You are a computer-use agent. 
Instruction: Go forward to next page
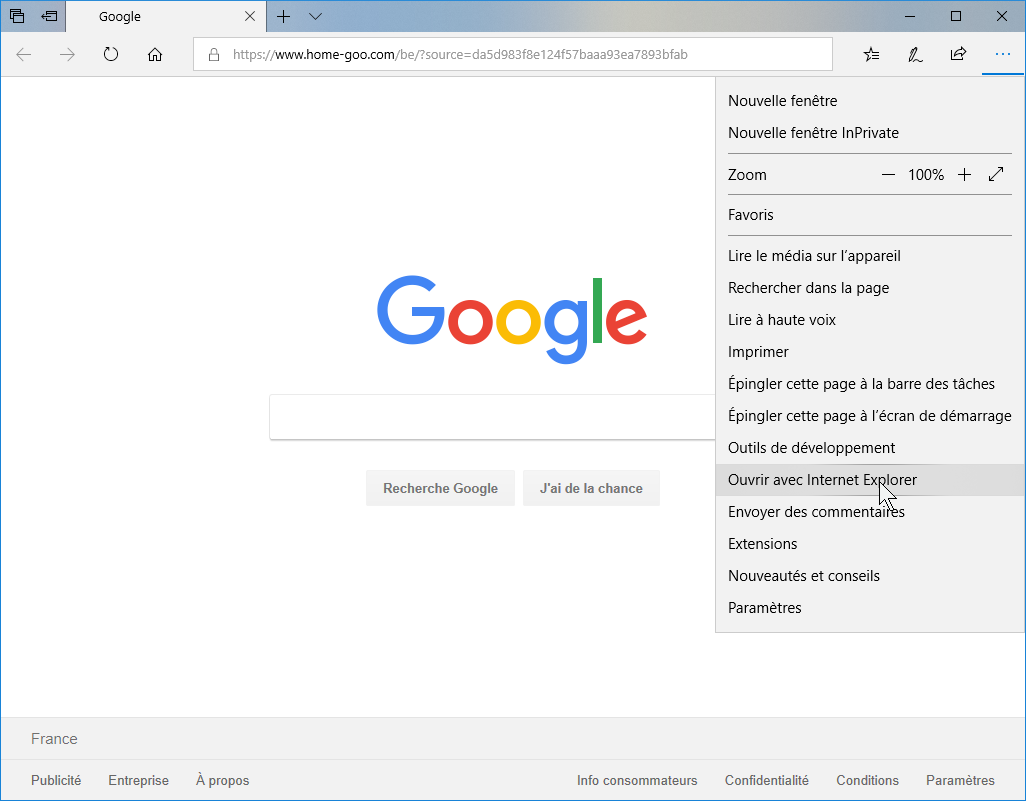coord(67,54)
